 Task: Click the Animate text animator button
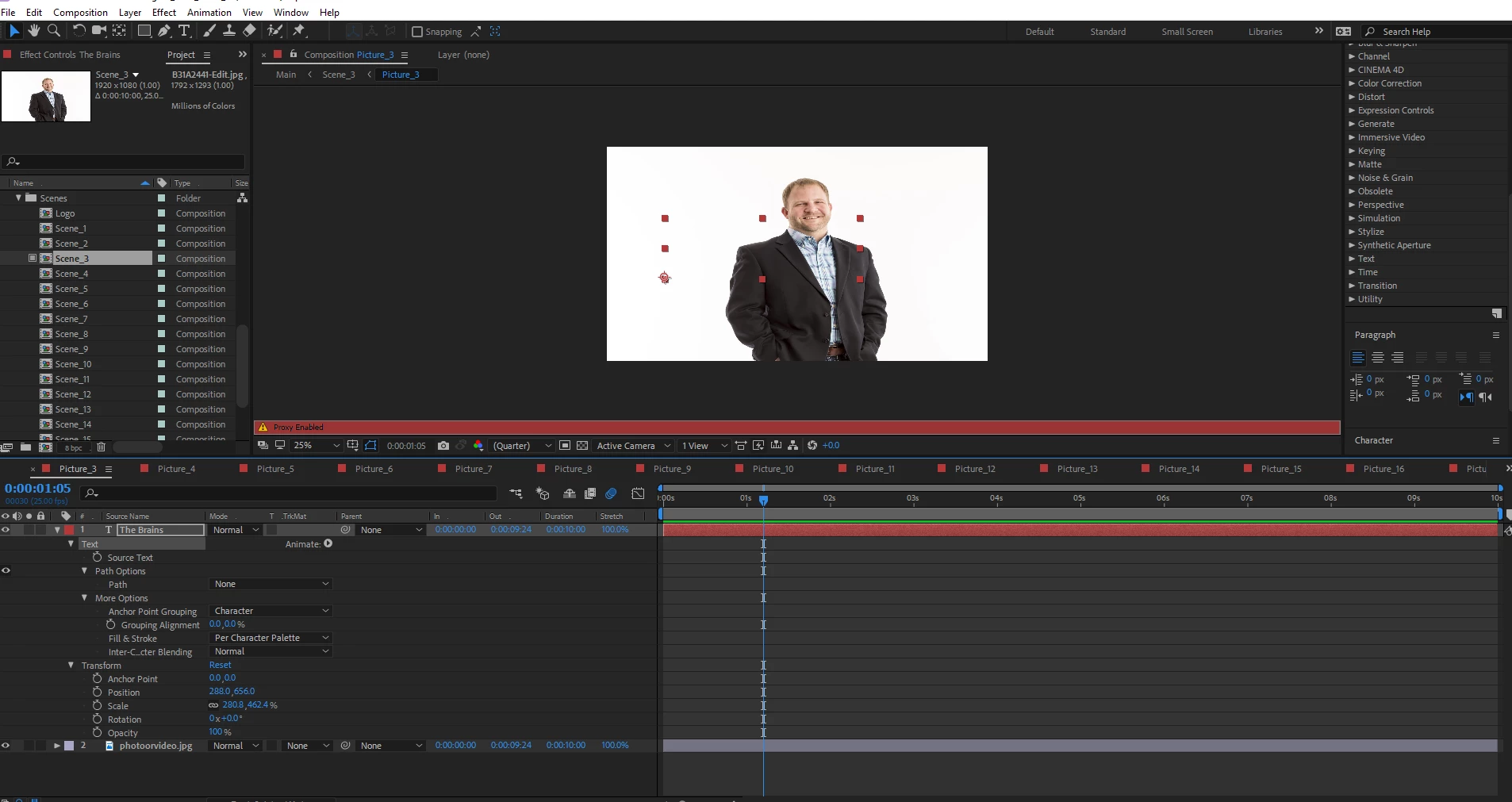tap(328, 543)
